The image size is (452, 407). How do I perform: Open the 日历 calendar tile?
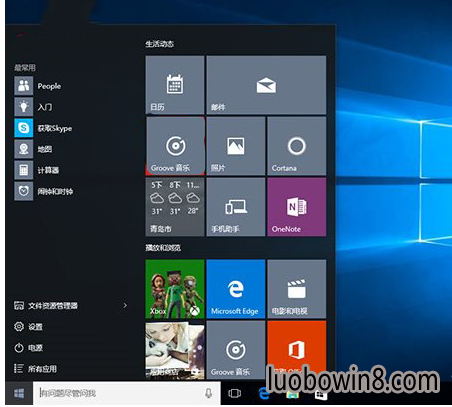pyautogui.click(x=175, y=85)
